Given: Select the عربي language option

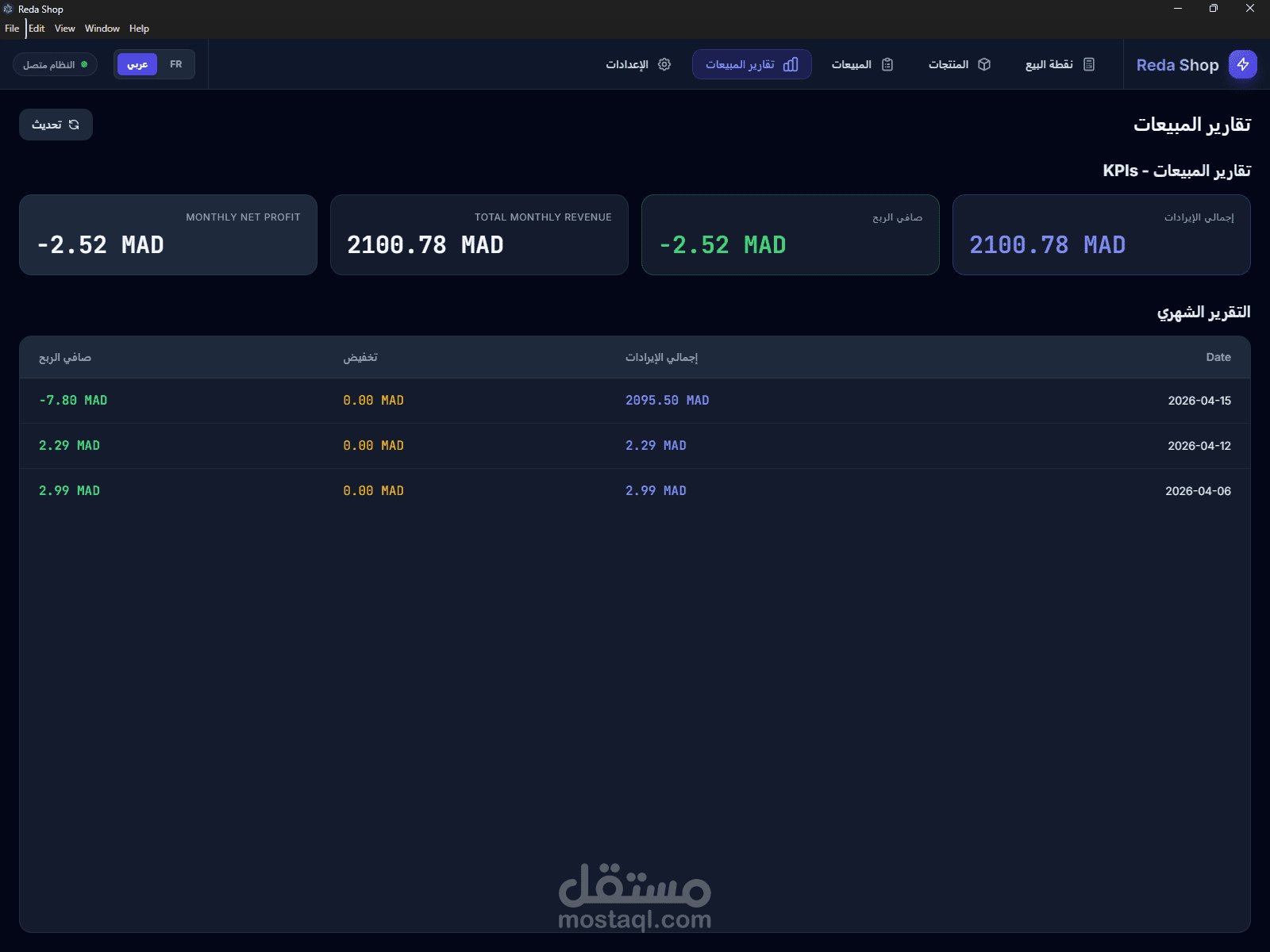Looking at the screenshot, I should (x=137, y=64).
